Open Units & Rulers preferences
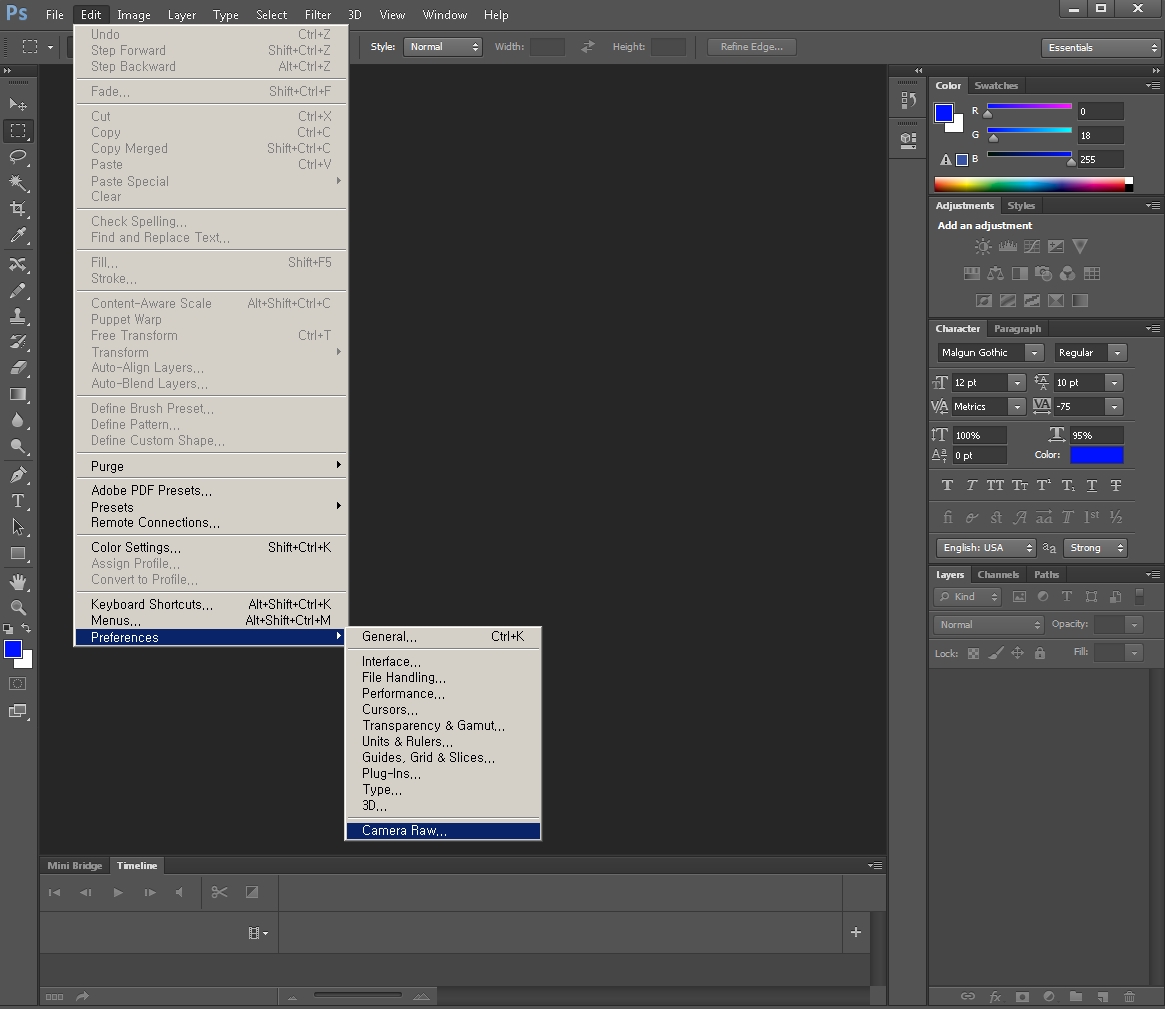 (x=444, y=742)
